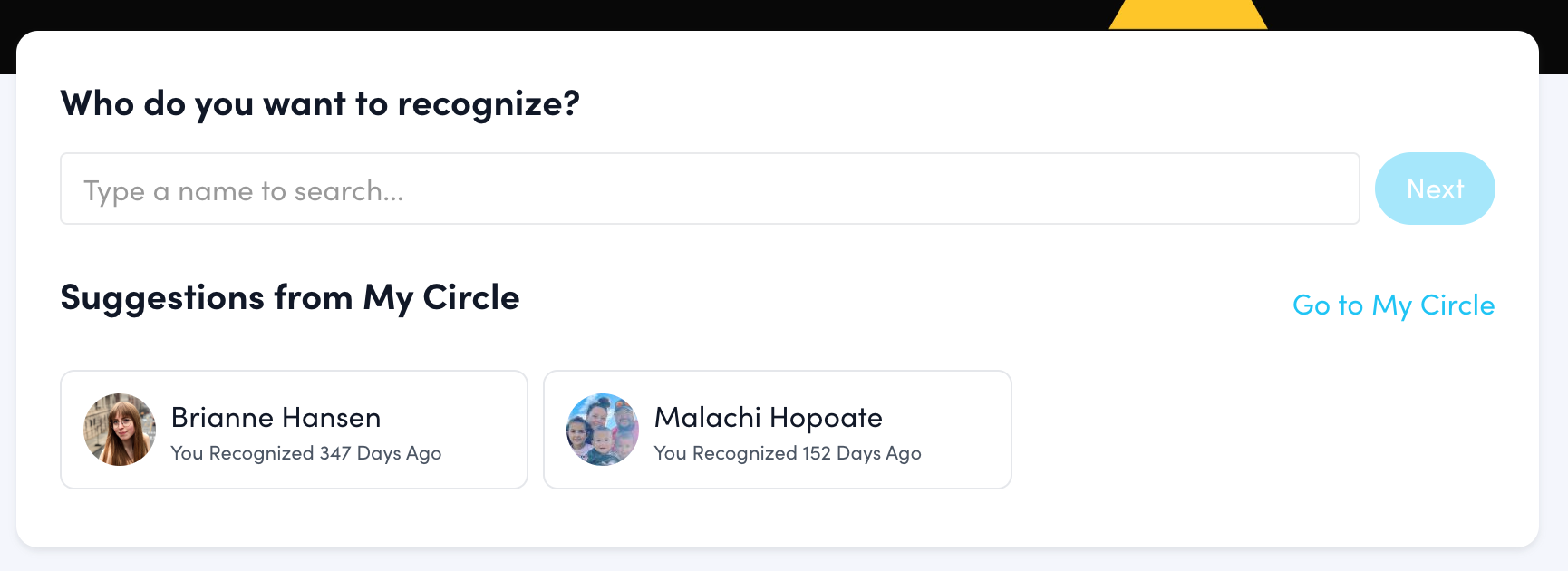Viewport: 1568px width, 571px height.
Task: Click the "Who do you want to recognize?" heading
Action: point(319,104)
